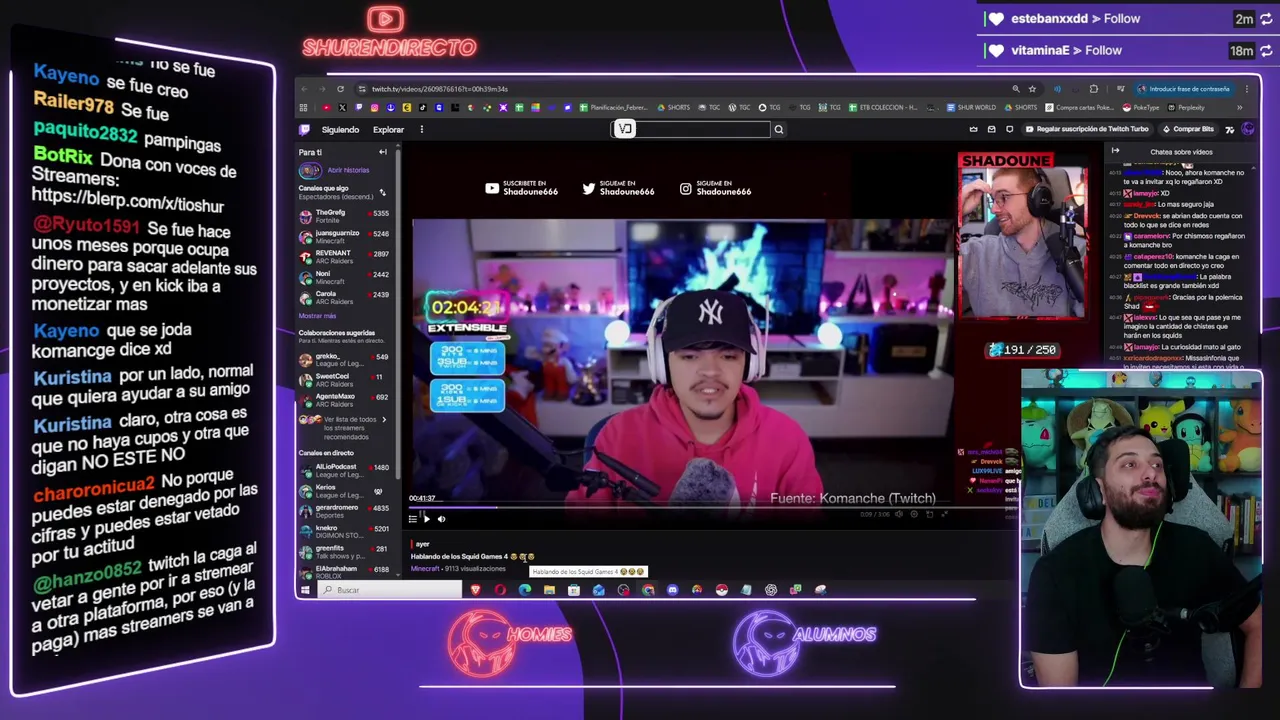The width and height of the screenshot is (1280, 720).
Task: Show hidden bookmarks overflow chevron
Action: point(1240,107)
